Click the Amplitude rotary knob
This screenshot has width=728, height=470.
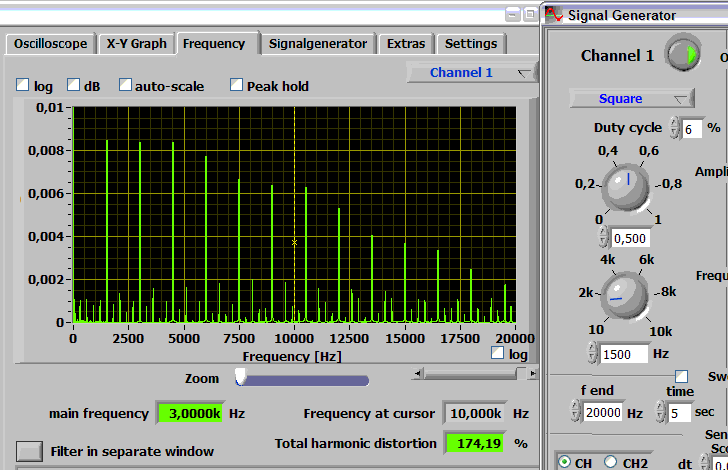[626, 185]
